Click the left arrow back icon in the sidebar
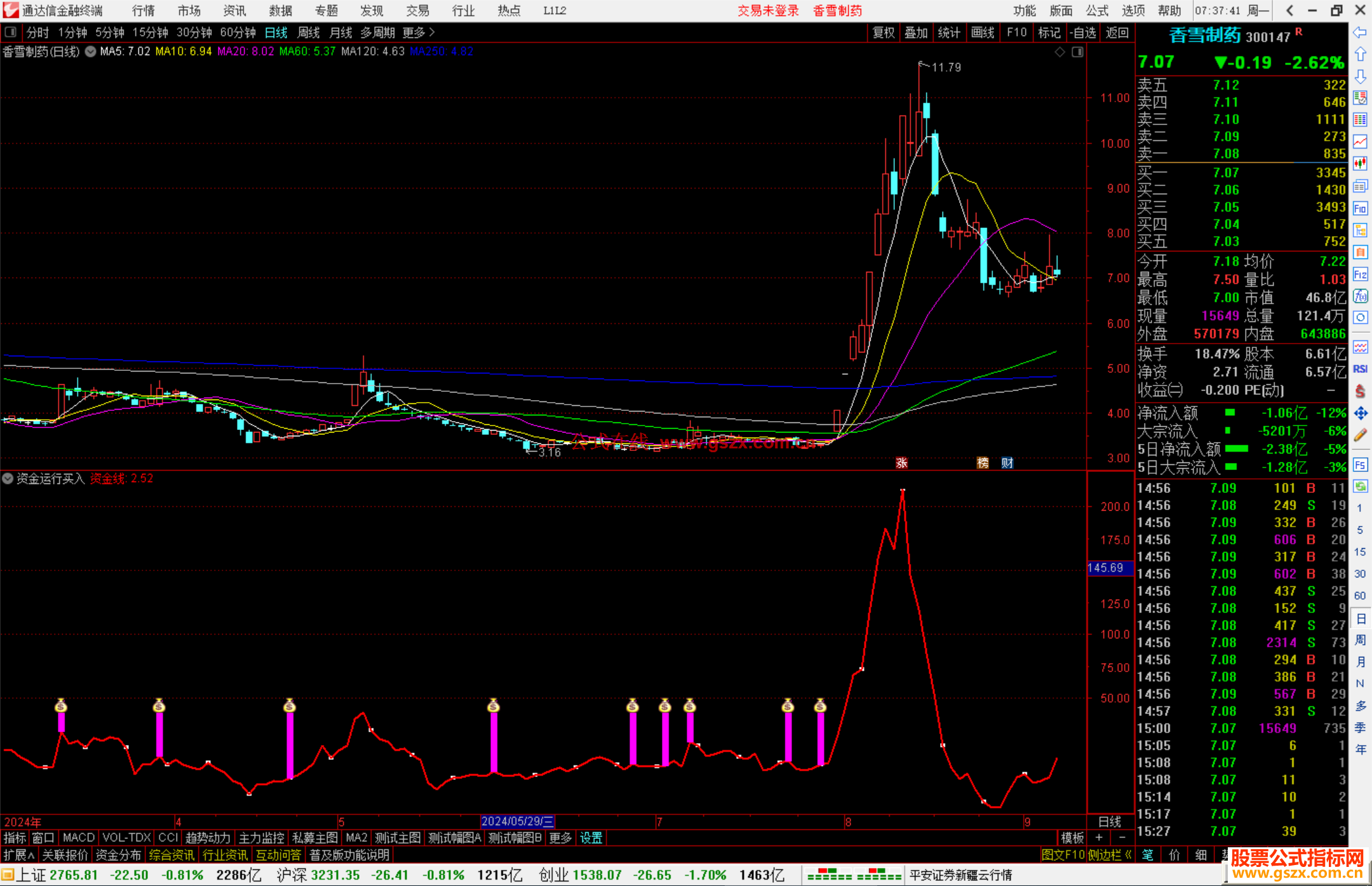The width and height of the screenshot is (1372, 886). click(x=1360, y=32)
